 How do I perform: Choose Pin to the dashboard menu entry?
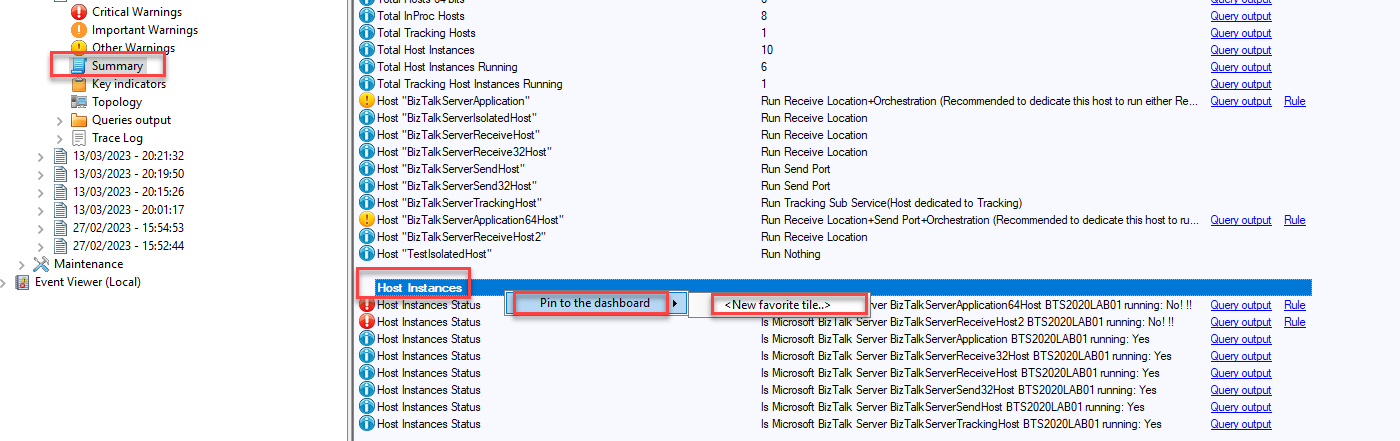595,303
